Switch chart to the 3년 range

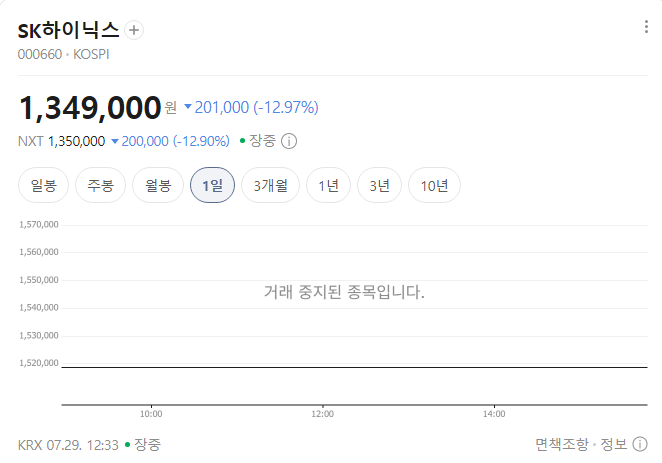pos(379,185)
